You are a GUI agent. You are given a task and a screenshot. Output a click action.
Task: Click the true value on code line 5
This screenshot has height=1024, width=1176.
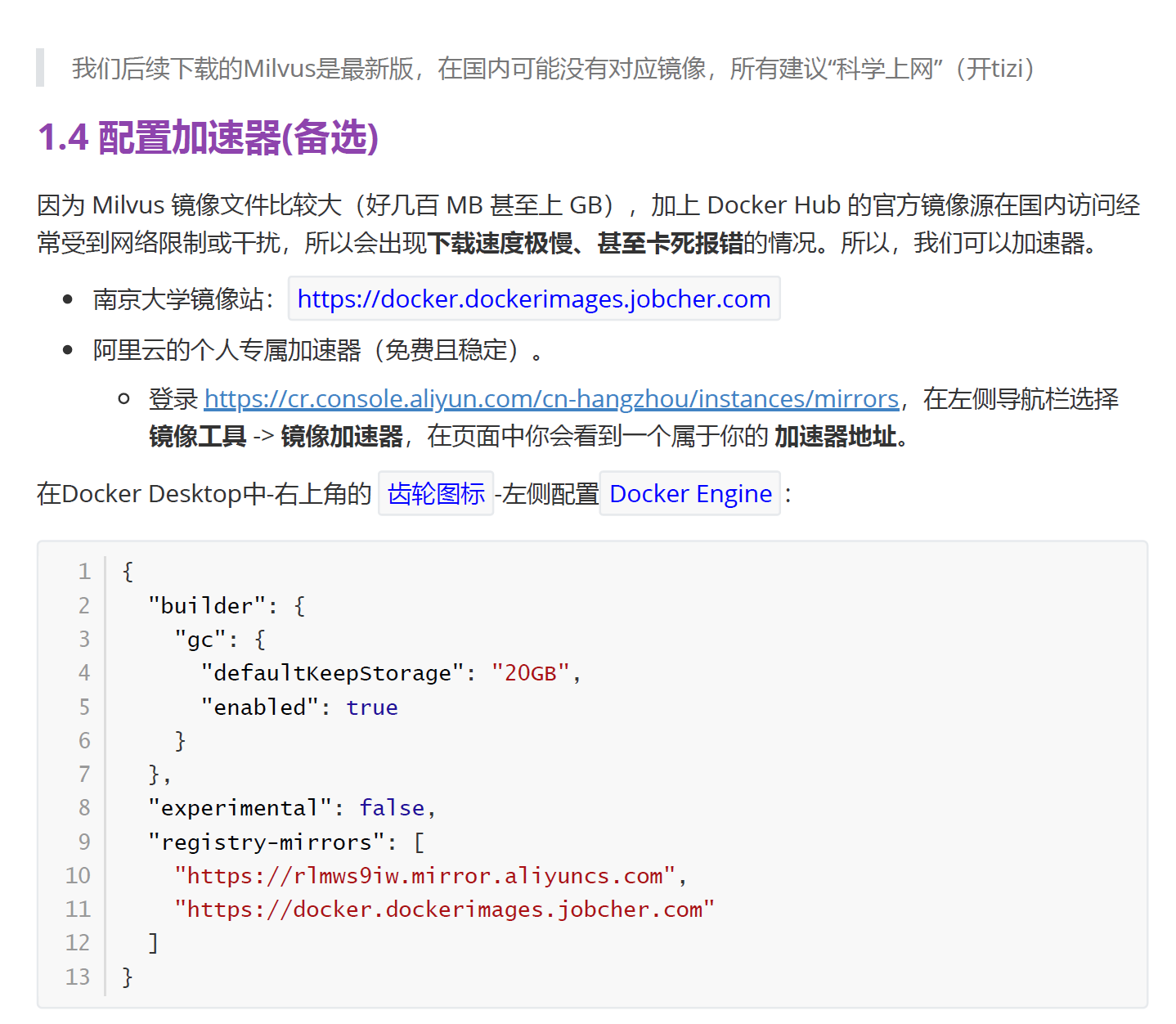372,707
